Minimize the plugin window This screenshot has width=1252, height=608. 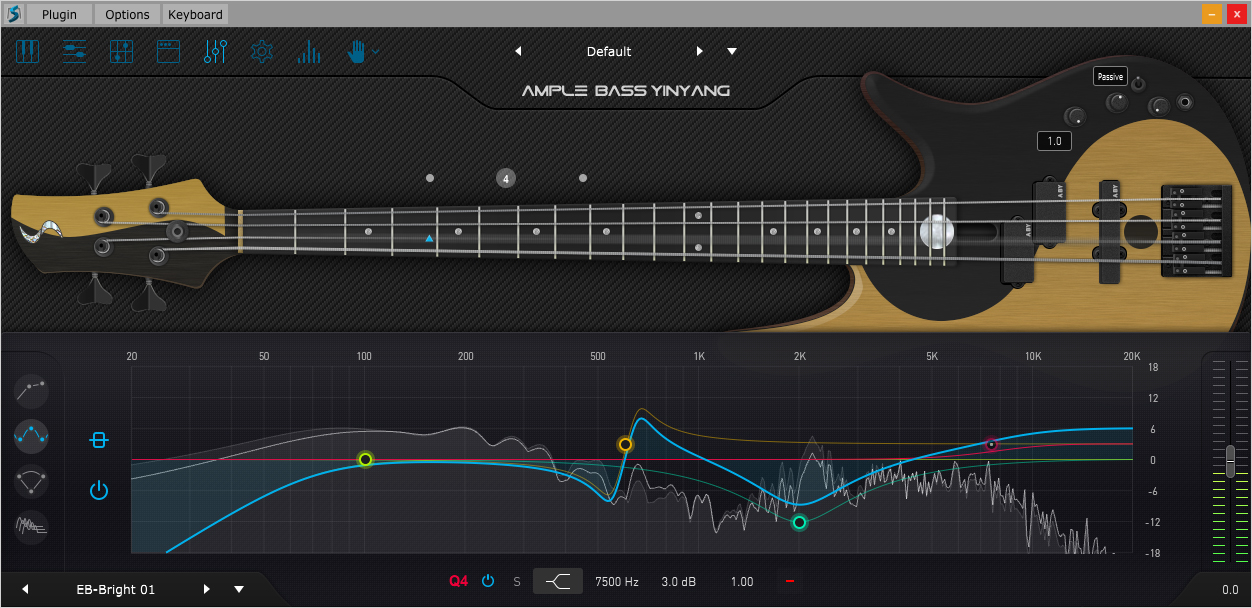coord(1211,14)
